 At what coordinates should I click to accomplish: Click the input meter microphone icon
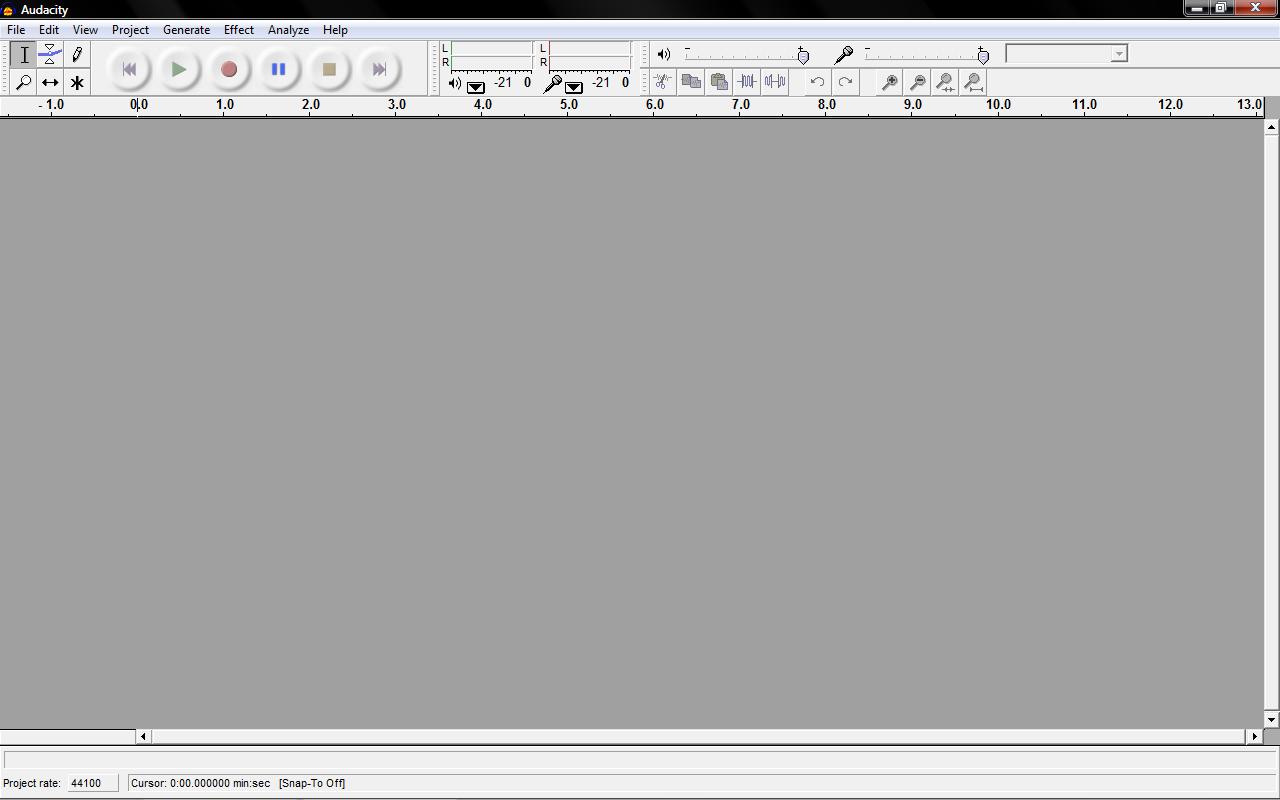tap(552, 85)
